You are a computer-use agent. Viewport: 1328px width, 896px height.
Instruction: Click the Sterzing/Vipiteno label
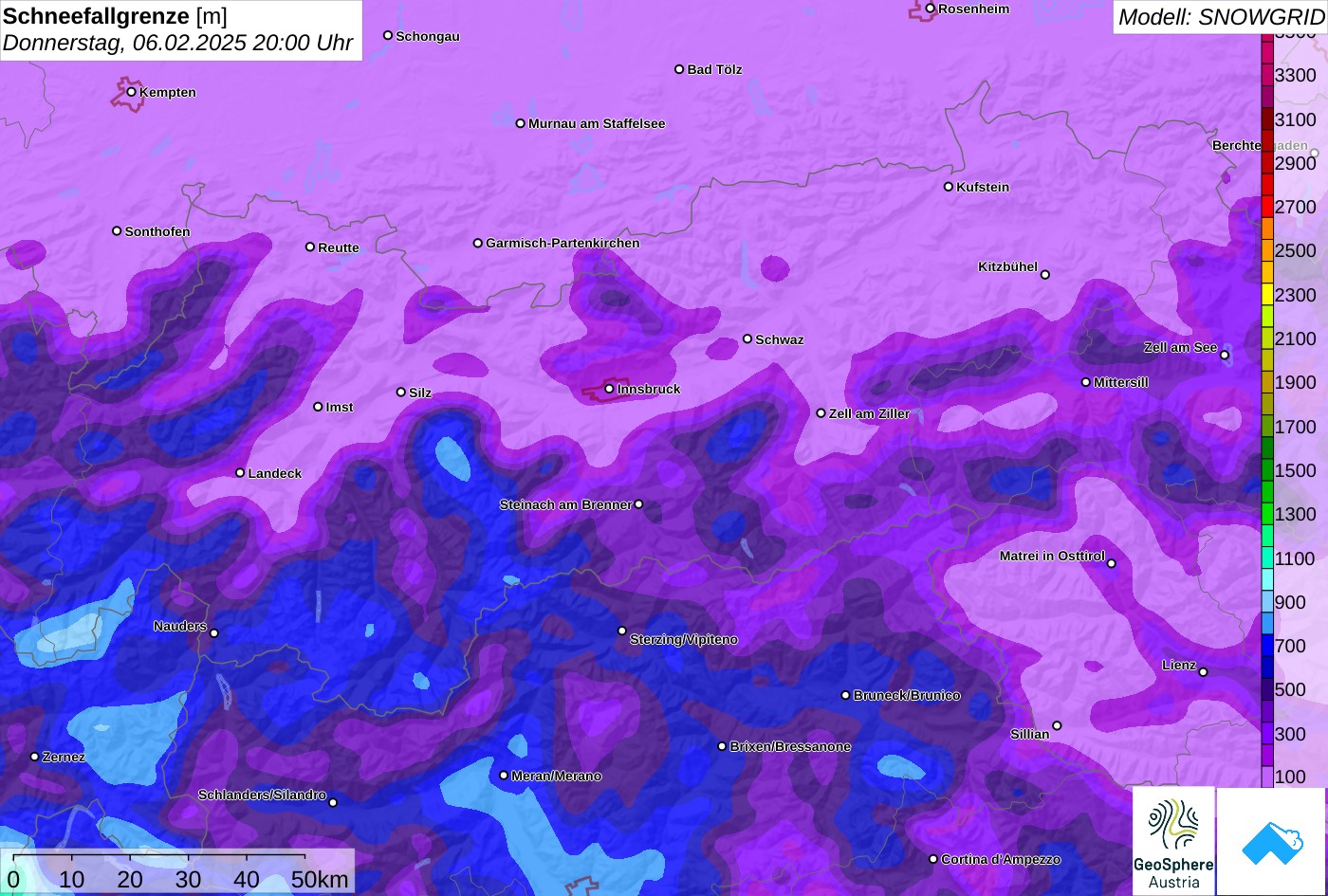(x=684, y=639)
